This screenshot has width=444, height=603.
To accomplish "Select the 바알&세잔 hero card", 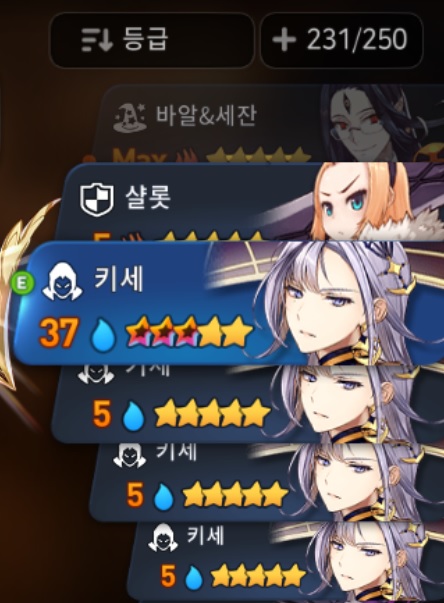I will 269,124.
